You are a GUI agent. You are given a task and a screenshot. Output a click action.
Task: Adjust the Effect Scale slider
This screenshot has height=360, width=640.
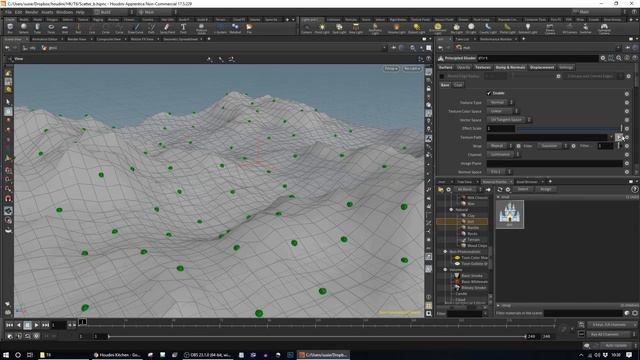point(569,128)
